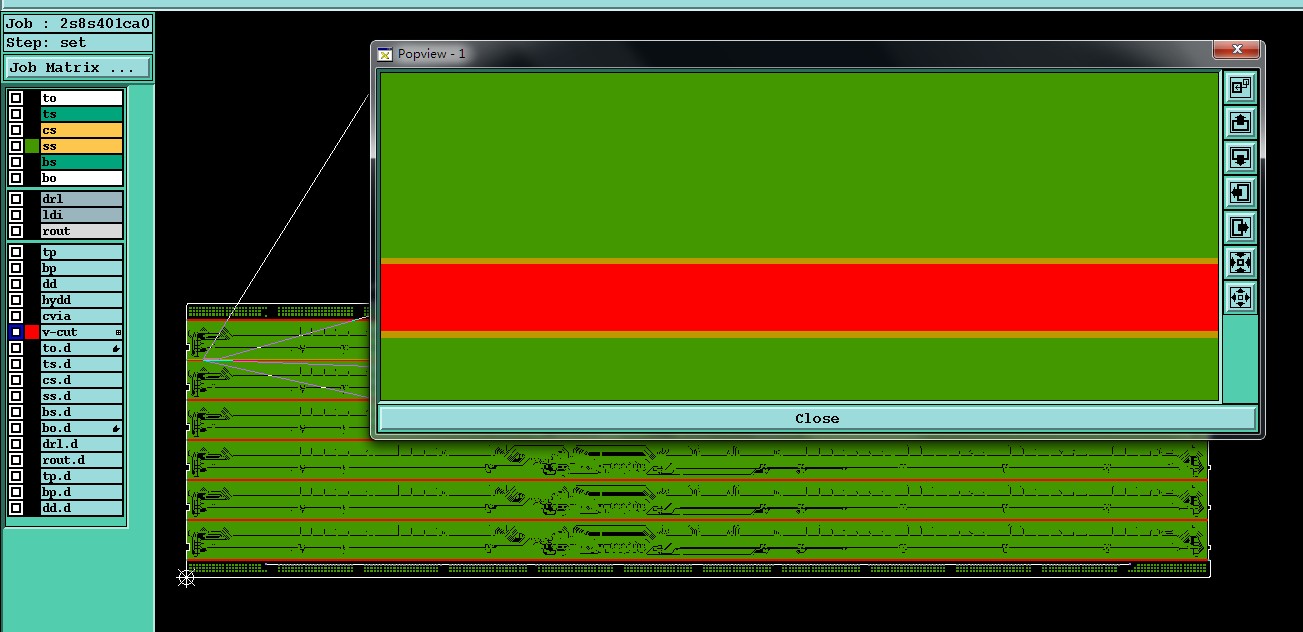Select the bo layer name
1303x632 pixels.
(82, 178)
